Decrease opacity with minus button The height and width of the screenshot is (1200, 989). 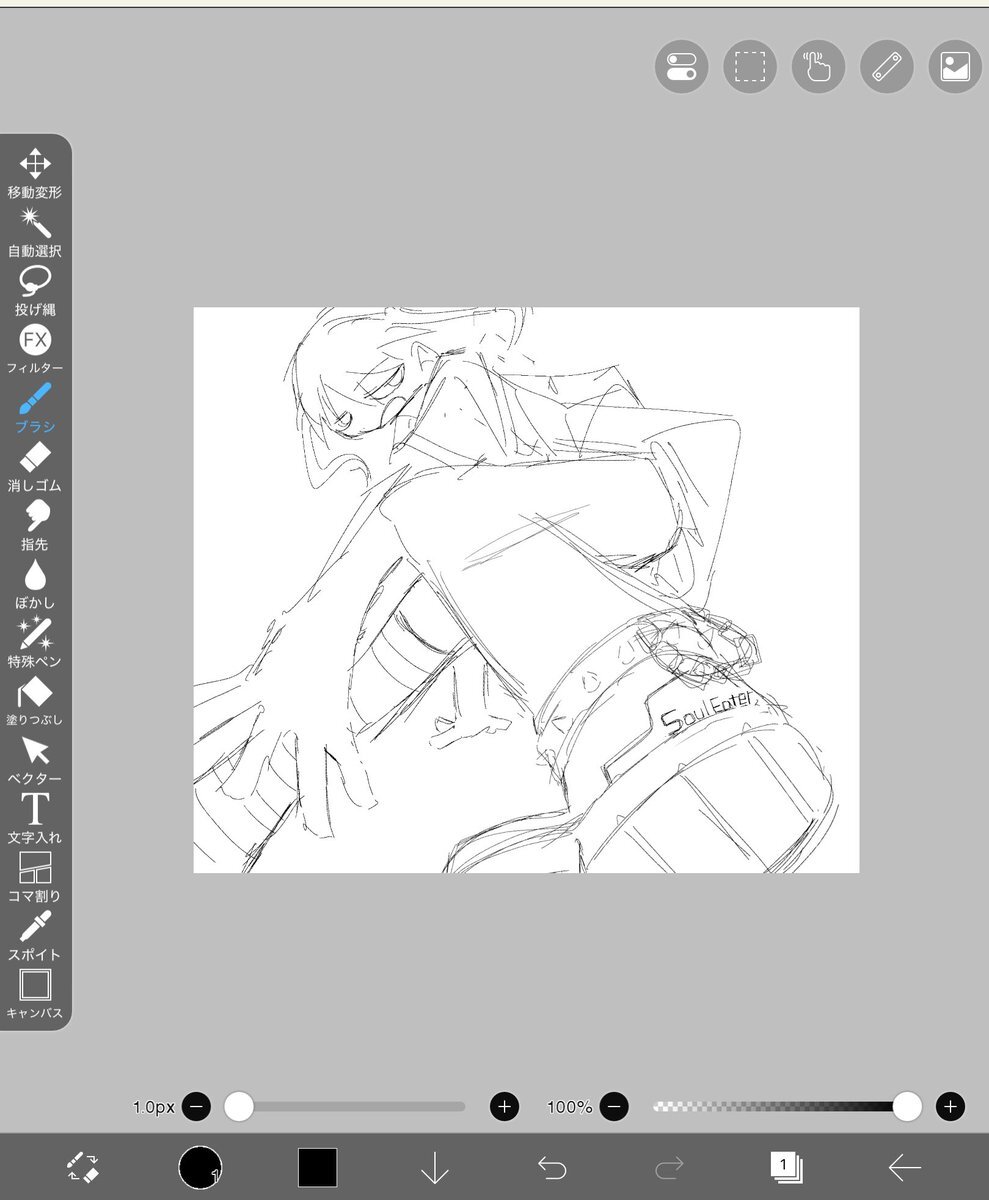click(614, 1106)
